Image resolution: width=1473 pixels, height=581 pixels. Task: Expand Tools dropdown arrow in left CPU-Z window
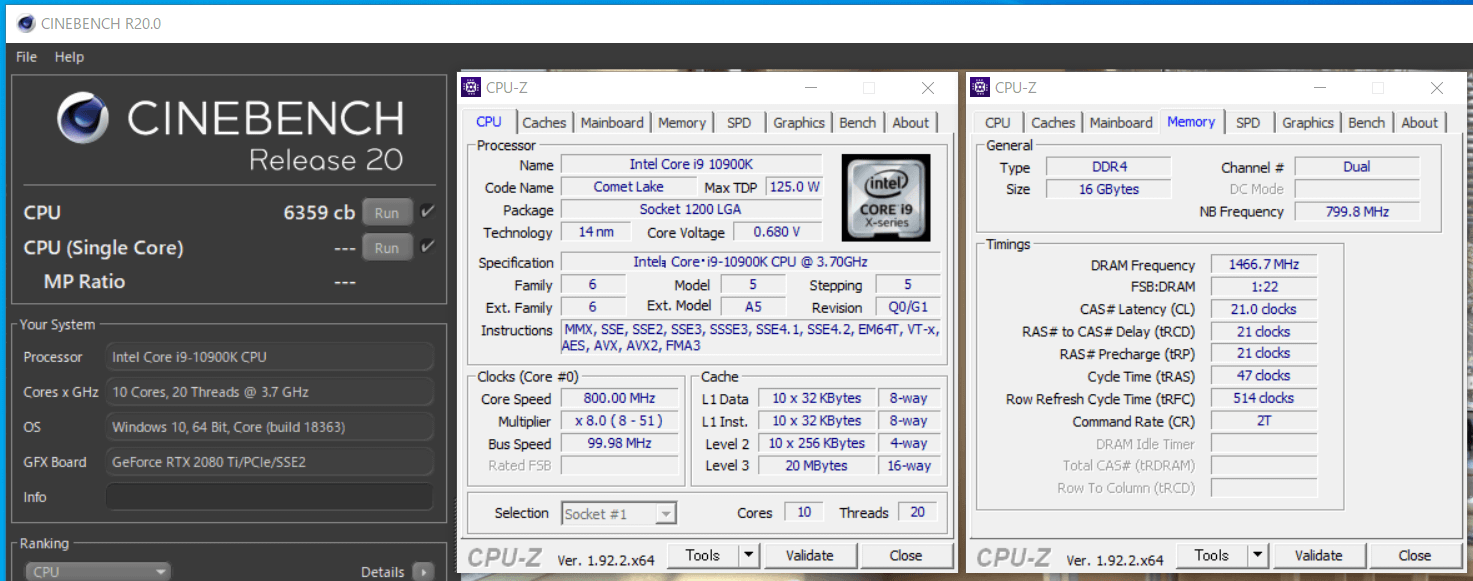pyautogui.click(x=749, y=555)
